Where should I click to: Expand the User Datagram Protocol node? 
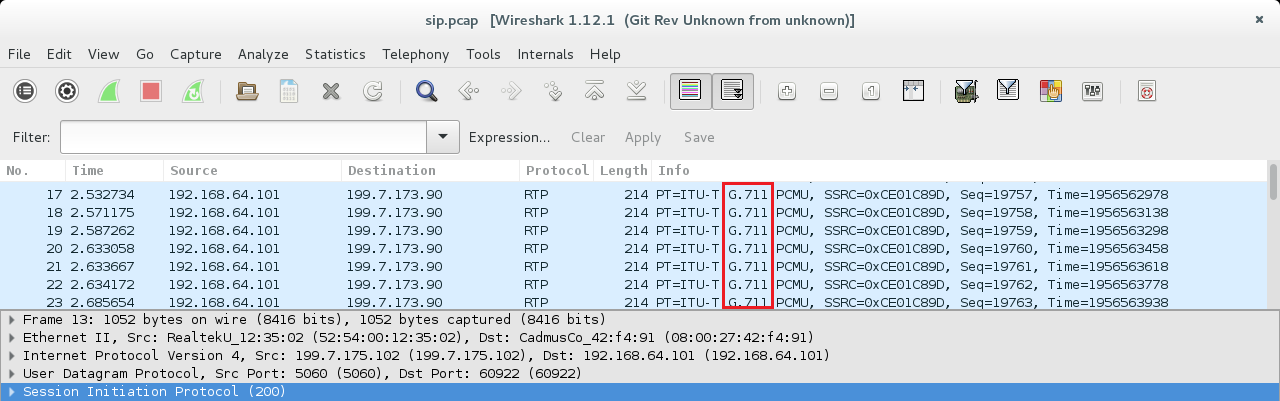coord(11,373)
